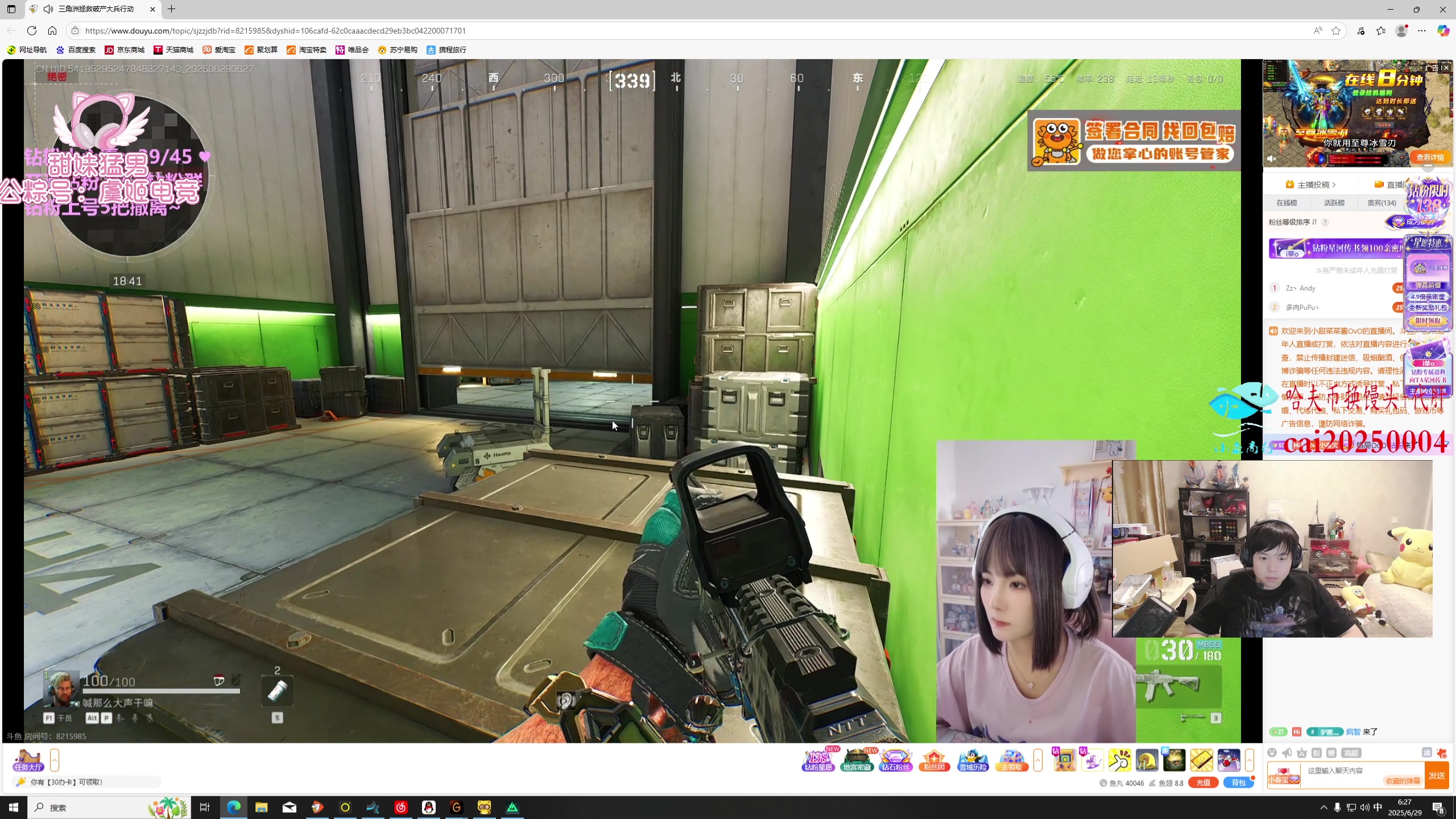Viewport: 1456px width, 819px height.
Task: Open the 任务大厅 task hall icon
Action: [x=28, y=760]
